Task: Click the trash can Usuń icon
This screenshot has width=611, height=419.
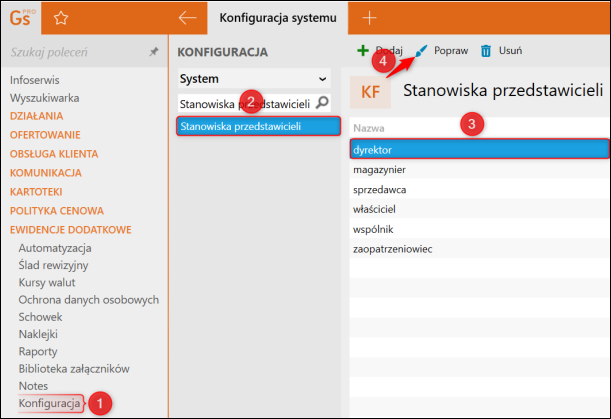Action: click(486, 51)
